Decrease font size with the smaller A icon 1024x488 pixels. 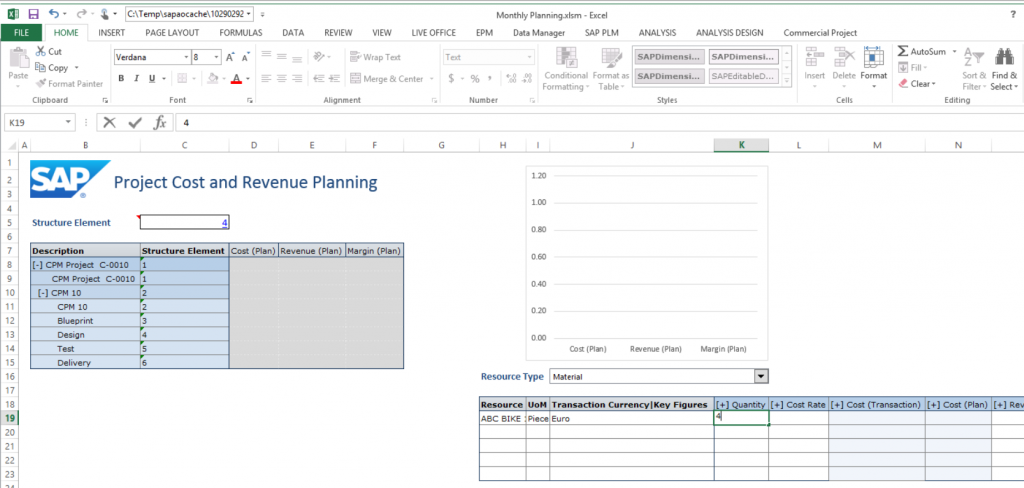coord(246,57)
